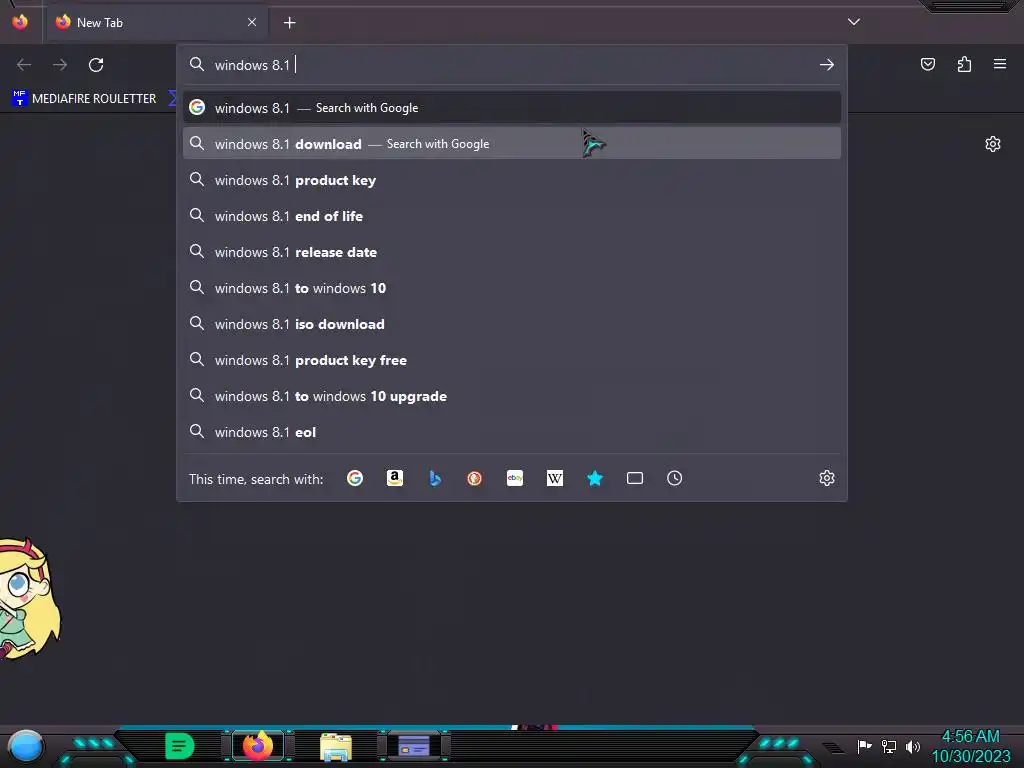The image size is (1024, 768).
Task: Select Bing one-off search engine
Action: (x=435, y=478)
